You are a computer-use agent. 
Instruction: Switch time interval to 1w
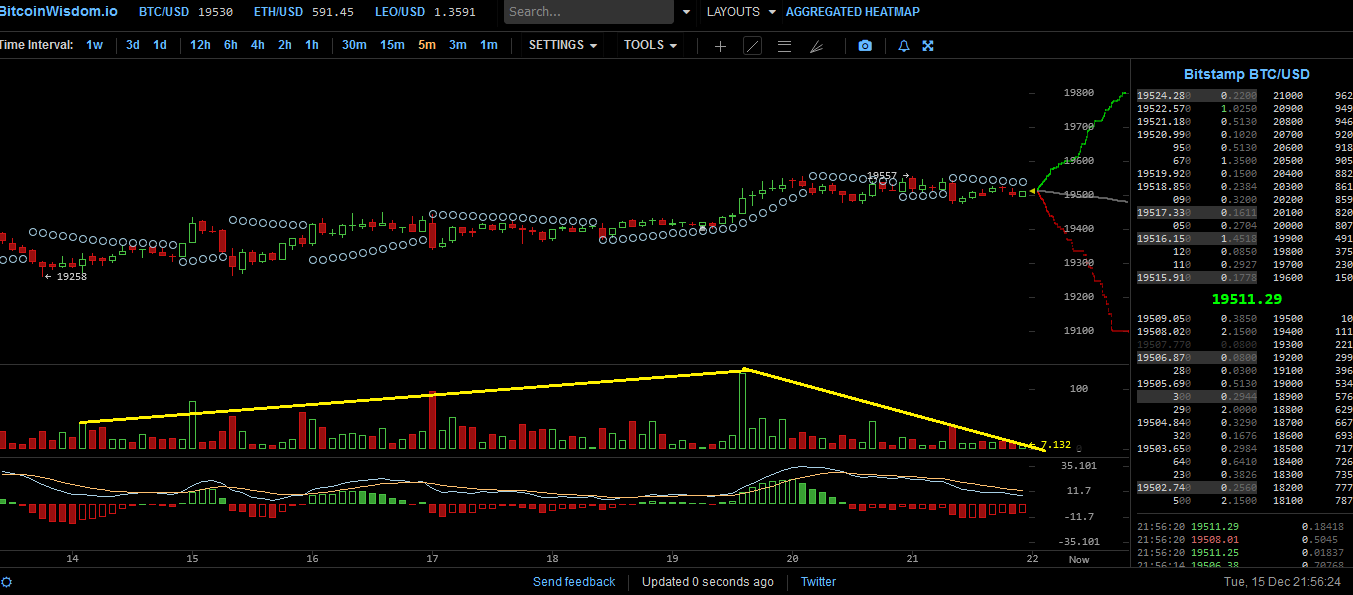click(94, 45)
